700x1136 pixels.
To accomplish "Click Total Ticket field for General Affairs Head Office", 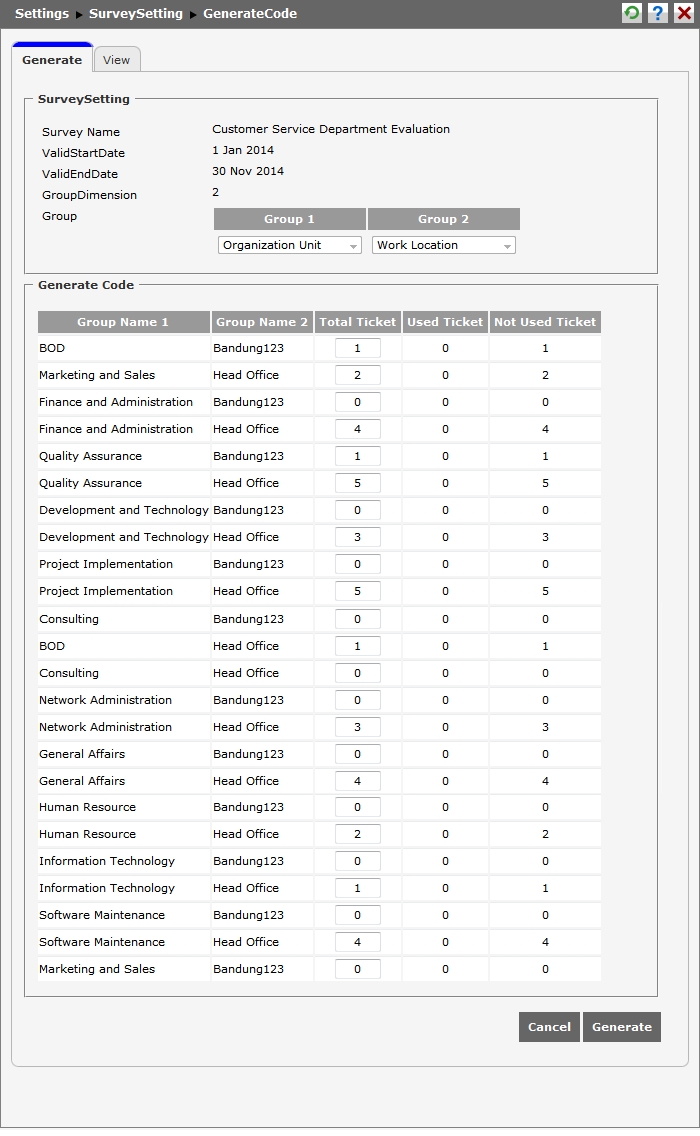I will 358,781.
